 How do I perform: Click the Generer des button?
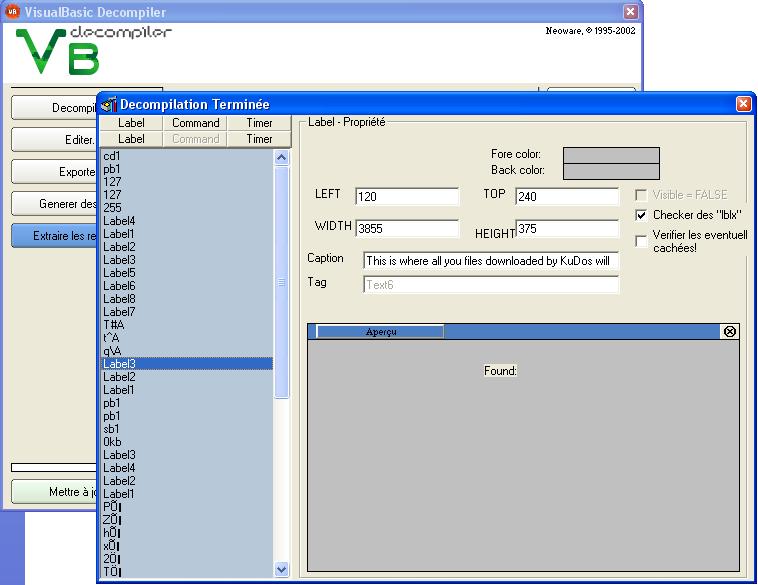[55, 204]
